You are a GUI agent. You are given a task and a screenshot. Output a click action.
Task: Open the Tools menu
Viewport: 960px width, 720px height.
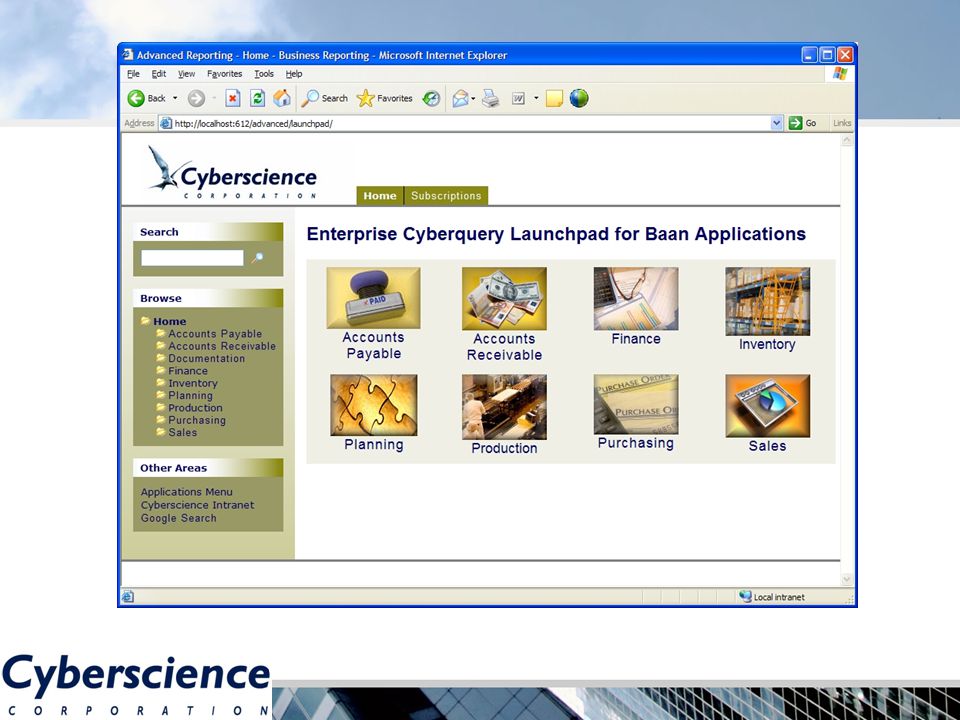pyautogui.click(x=264, y=73)
